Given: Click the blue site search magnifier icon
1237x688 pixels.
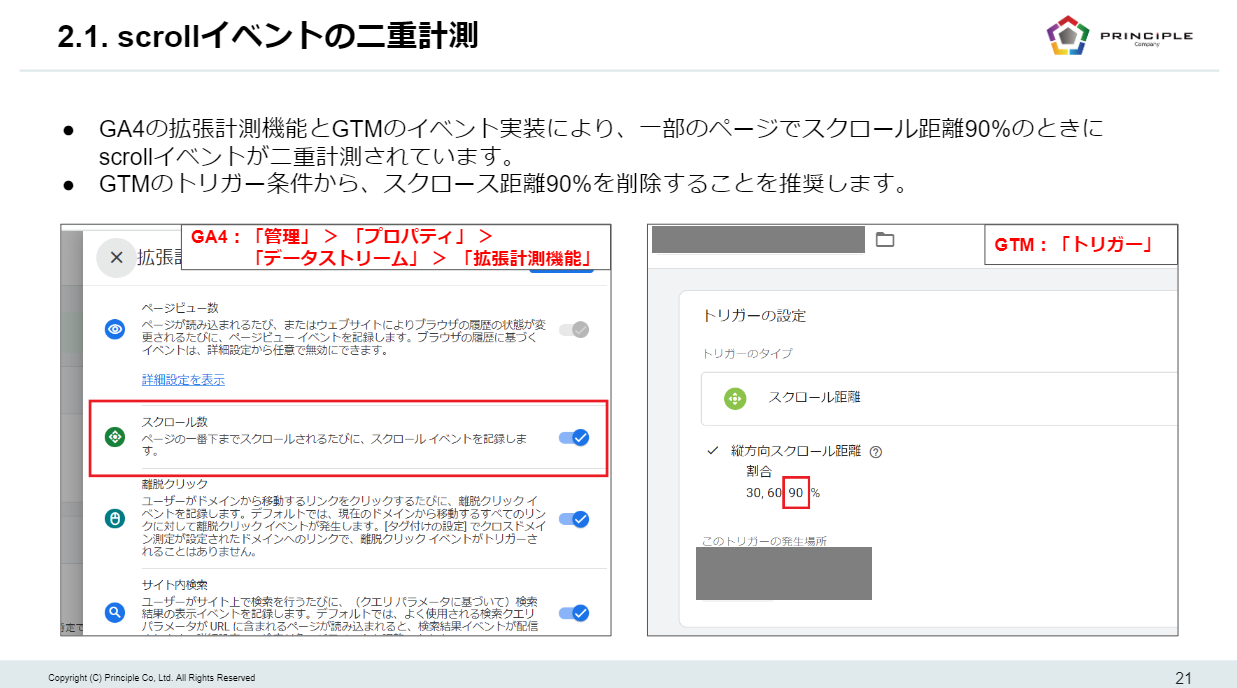Looking at the screenshot, I should click(115, 612).
